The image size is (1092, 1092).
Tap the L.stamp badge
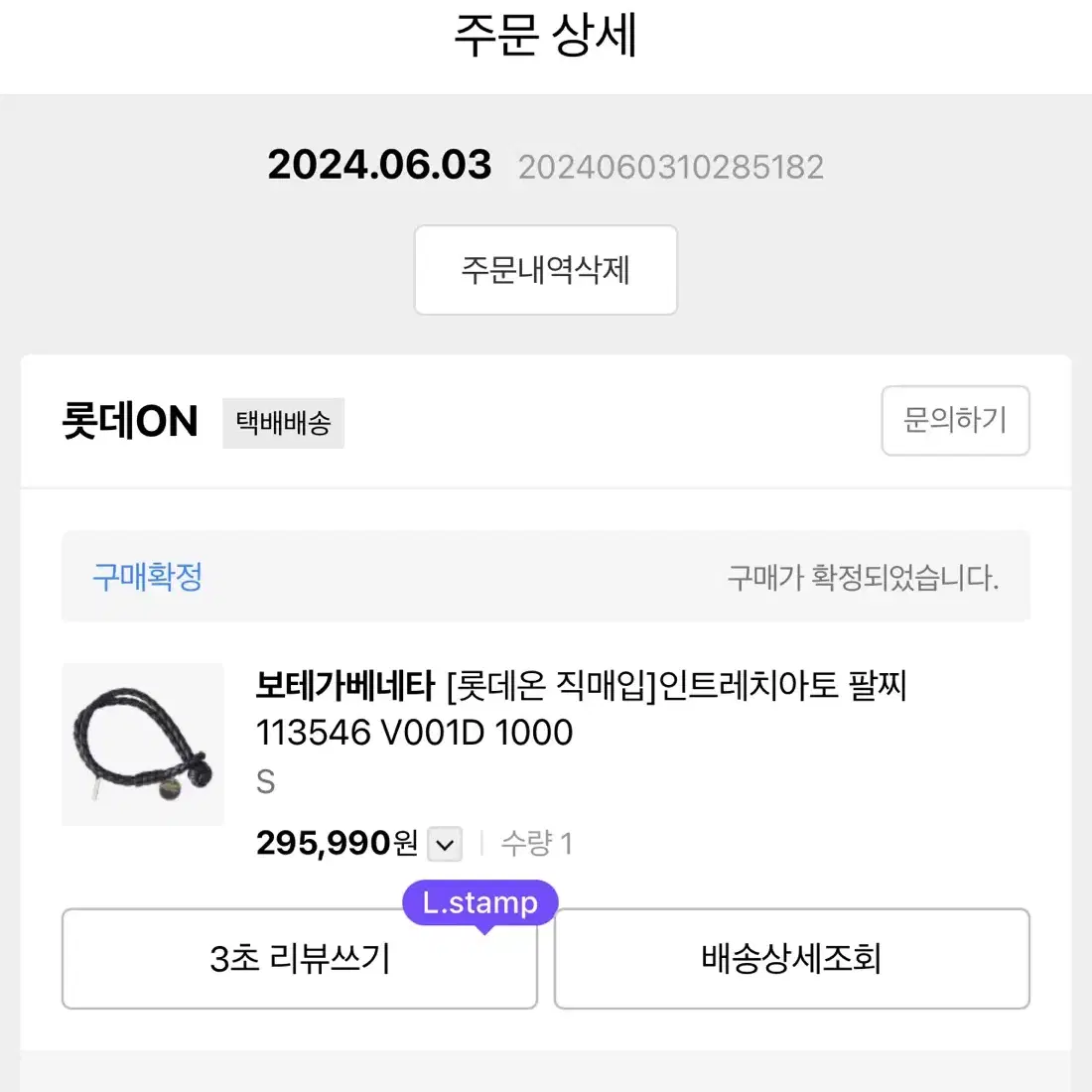click(480, 903)
